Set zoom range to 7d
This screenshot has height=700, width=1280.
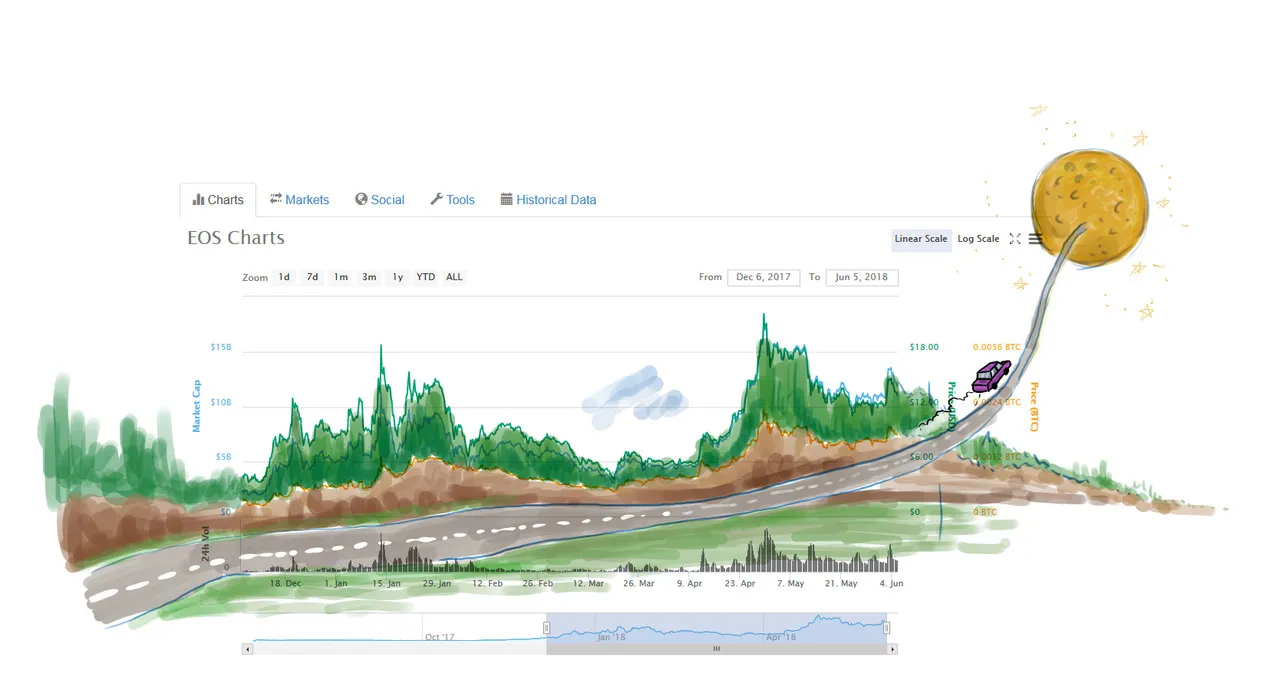pyautogui.click(x=312, y=277)
